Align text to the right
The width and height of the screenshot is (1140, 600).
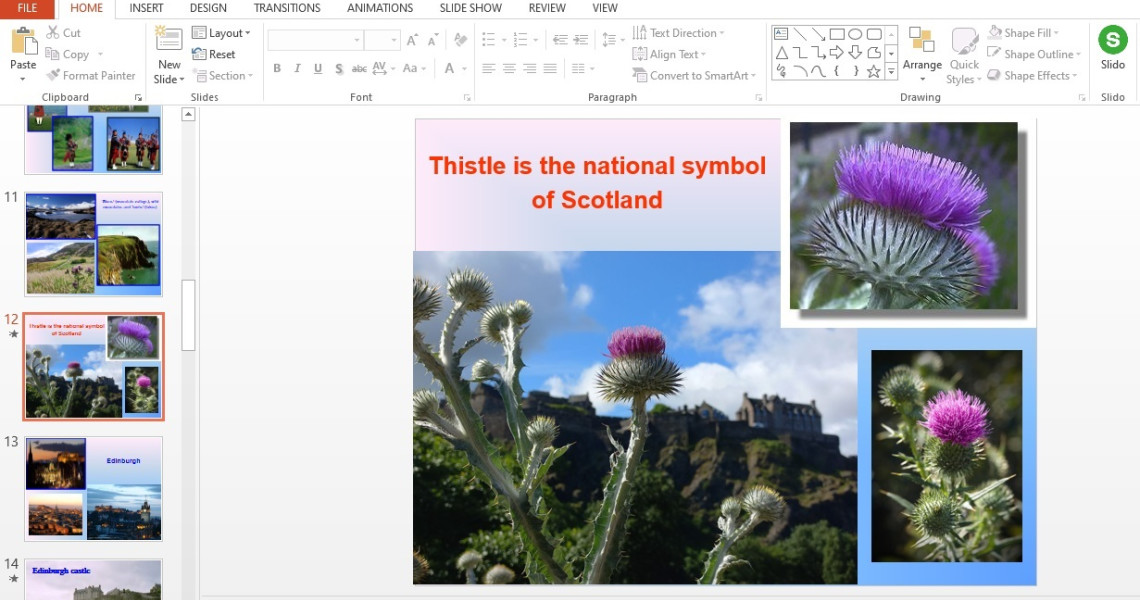pos(529,68)
